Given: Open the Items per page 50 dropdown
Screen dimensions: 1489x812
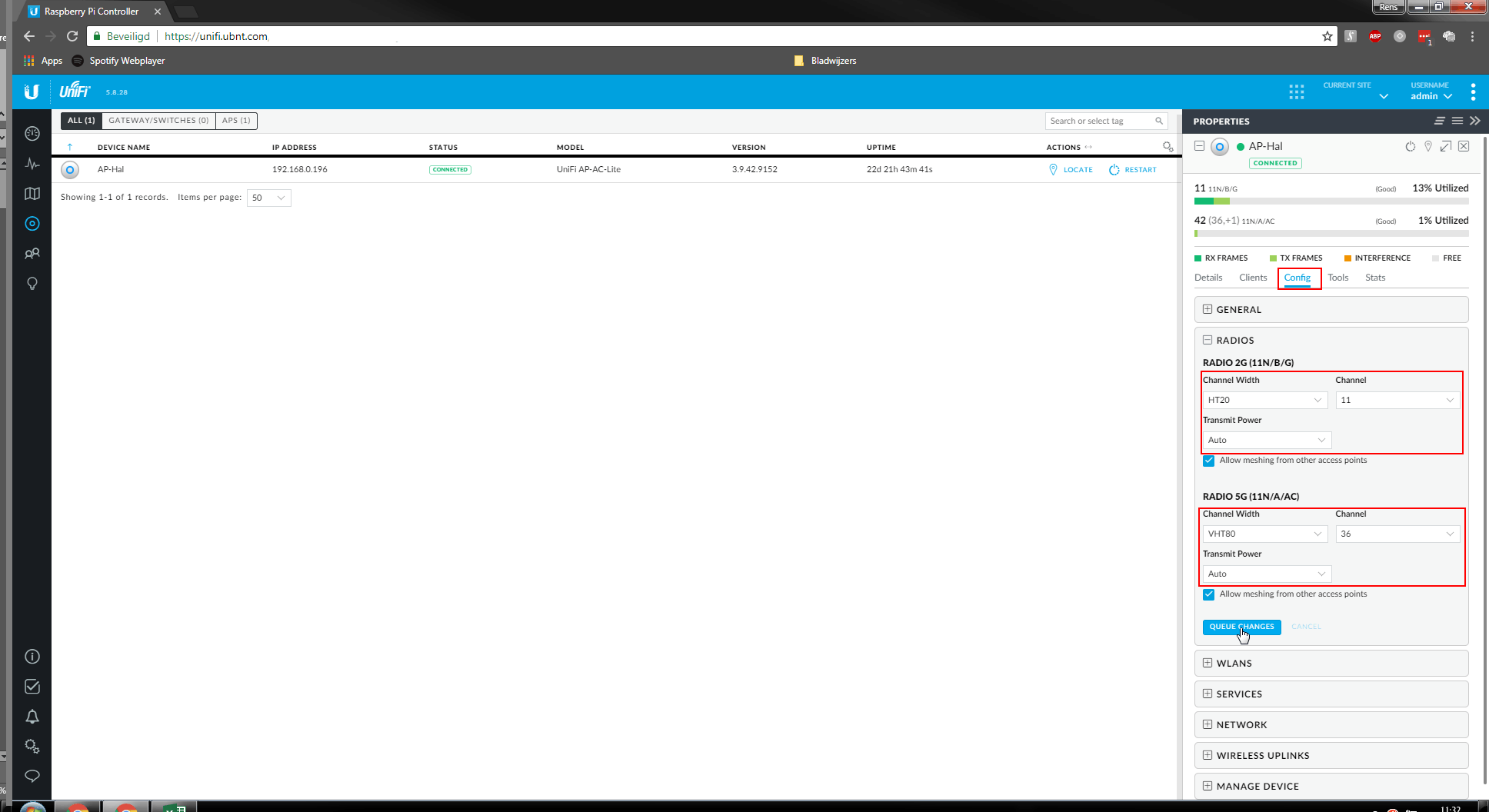Looking at the screenshot, I should pyautogui.click(x=268, y=198).
